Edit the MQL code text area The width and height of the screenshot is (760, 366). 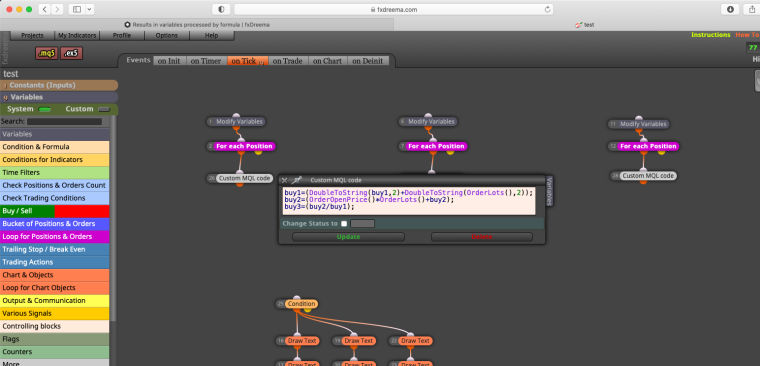click(x=409, y=200)
